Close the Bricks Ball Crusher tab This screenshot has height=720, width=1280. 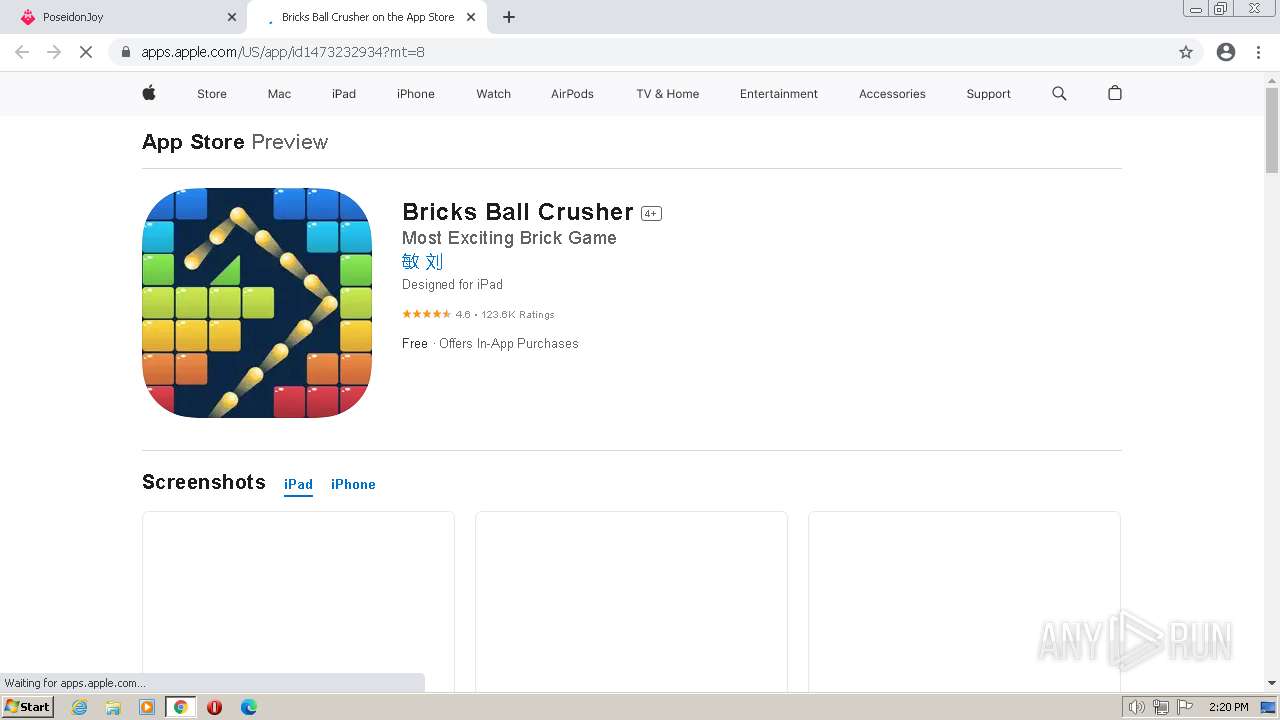point(471,17)
